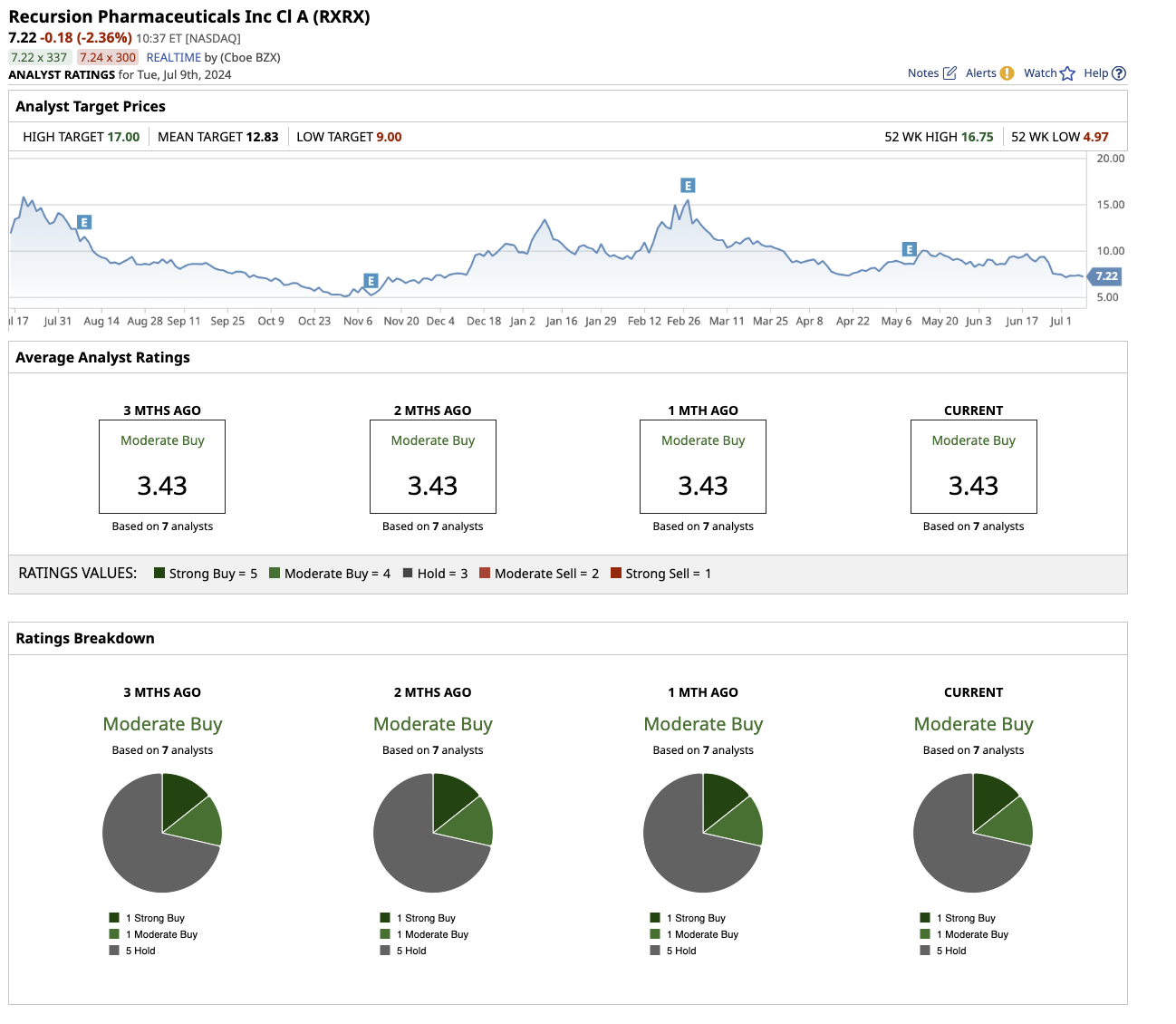Select the earnings marker near May 6
Image resolution: width=1176 pixels, height=1024 pixels.
coord(909,250)
